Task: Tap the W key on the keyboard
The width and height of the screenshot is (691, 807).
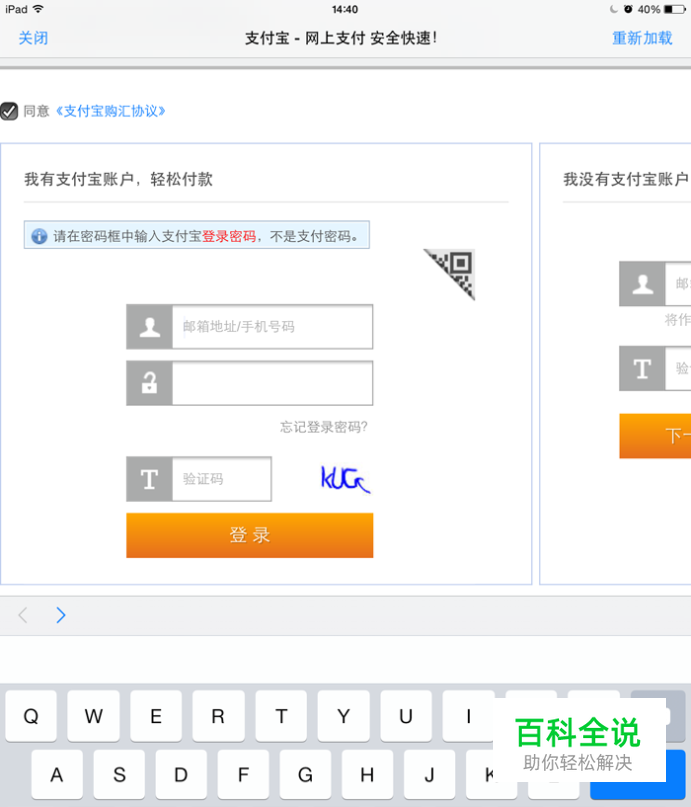Action: pos(94,716)
